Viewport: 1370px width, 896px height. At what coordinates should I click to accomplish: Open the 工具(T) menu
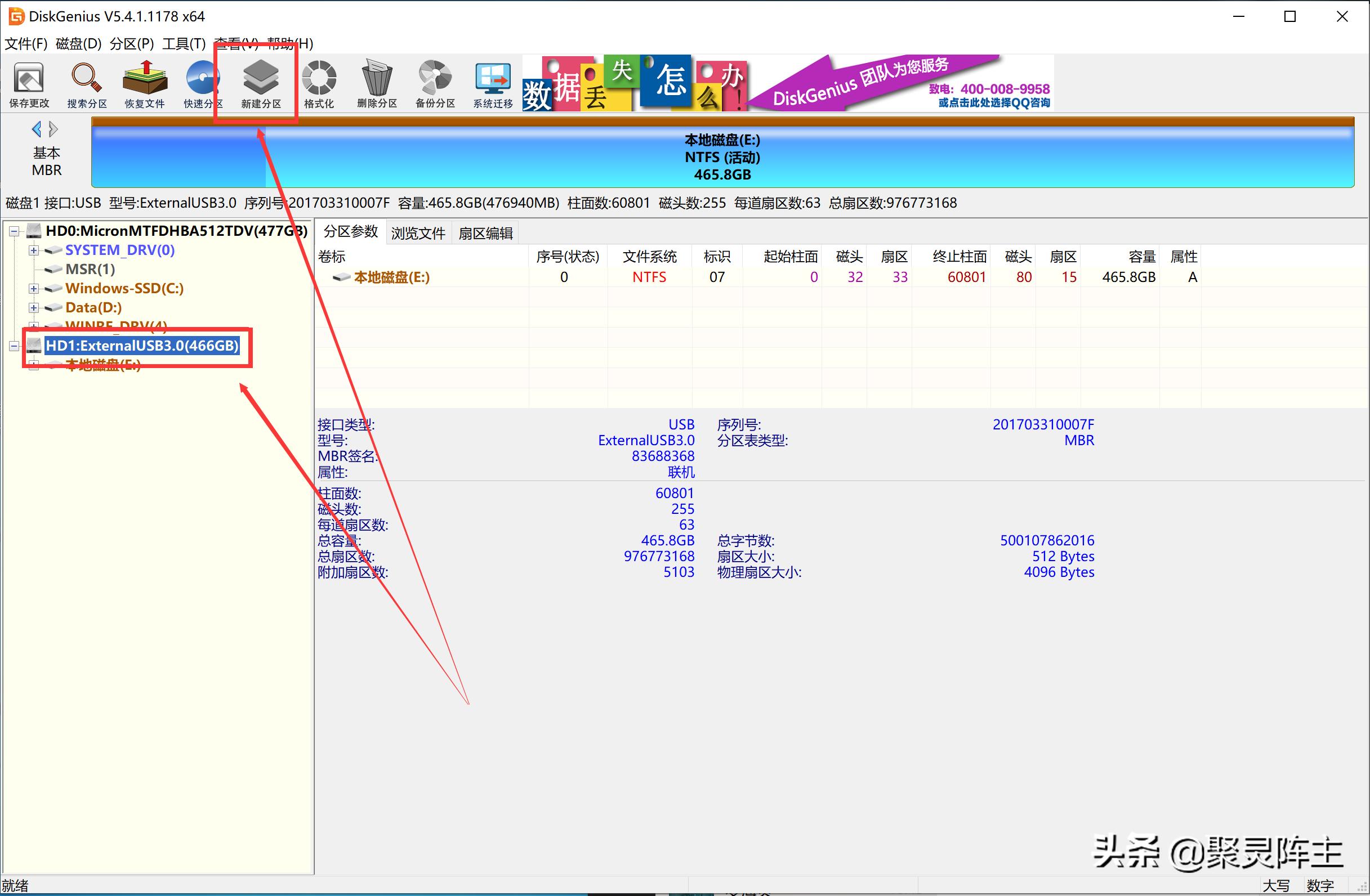click(183, 44)
